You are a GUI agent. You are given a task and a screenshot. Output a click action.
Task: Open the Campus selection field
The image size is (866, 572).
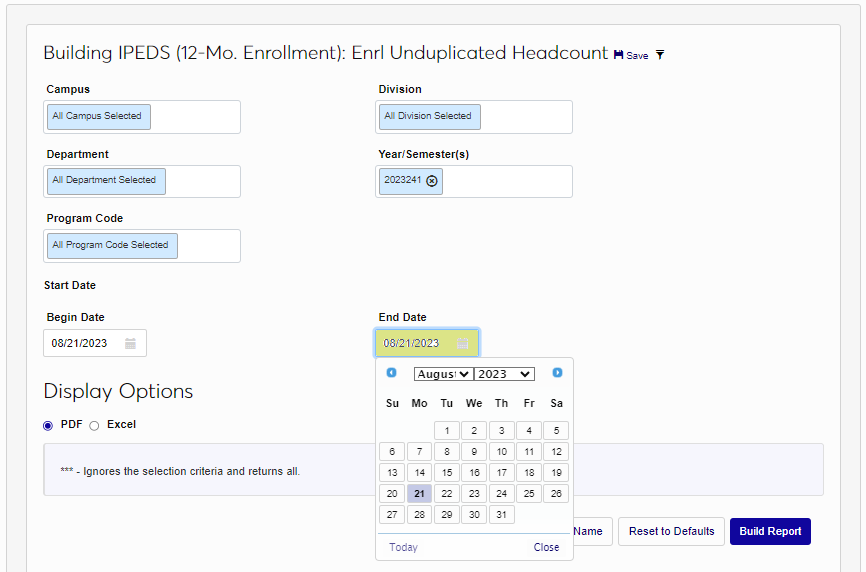pos(143,117)
